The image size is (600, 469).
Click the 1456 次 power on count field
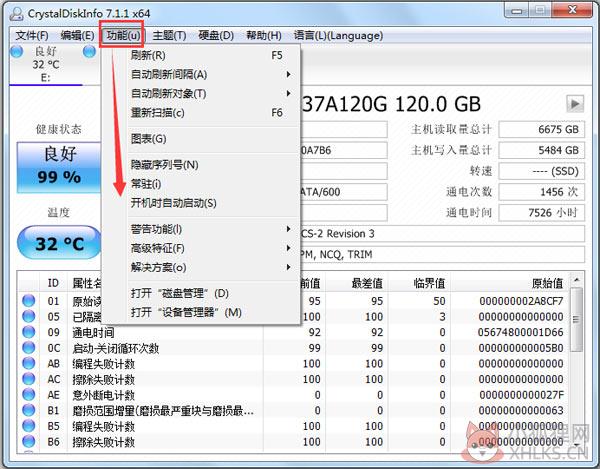(541, 192)
